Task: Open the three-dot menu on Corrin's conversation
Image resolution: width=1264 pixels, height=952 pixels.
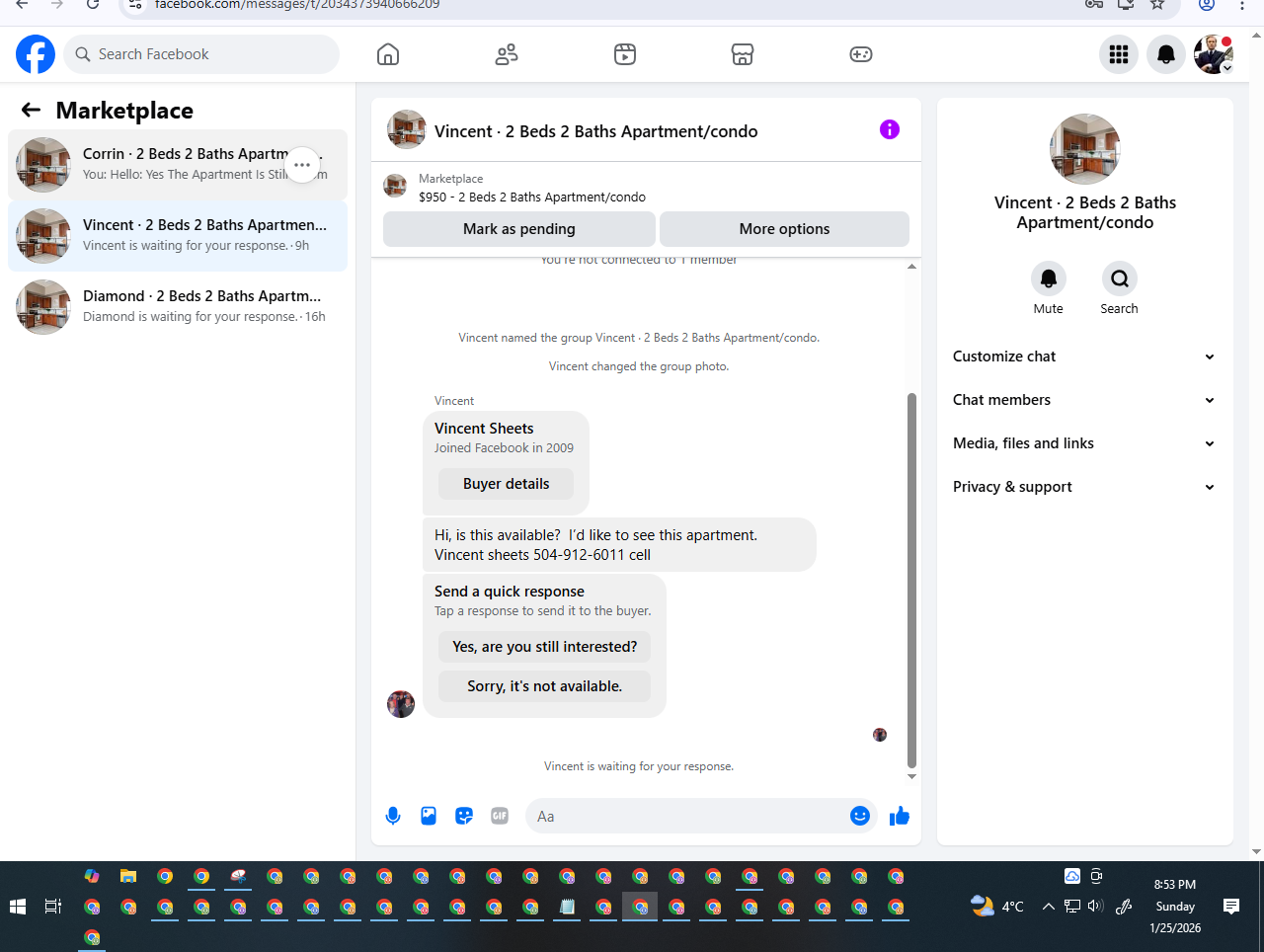Action: 302,165
